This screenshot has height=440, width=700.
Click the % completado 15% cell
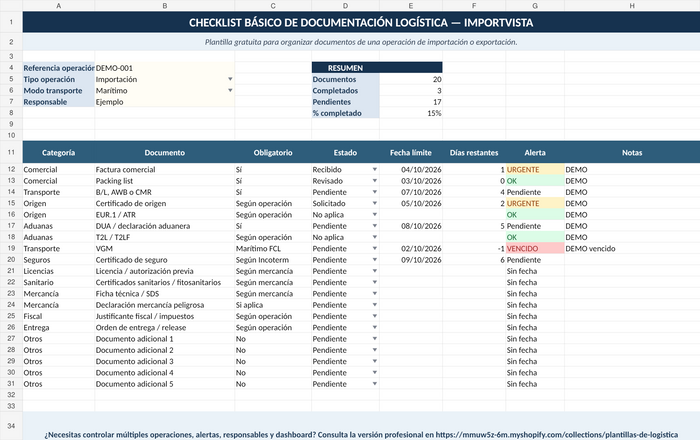coord(411,113)
